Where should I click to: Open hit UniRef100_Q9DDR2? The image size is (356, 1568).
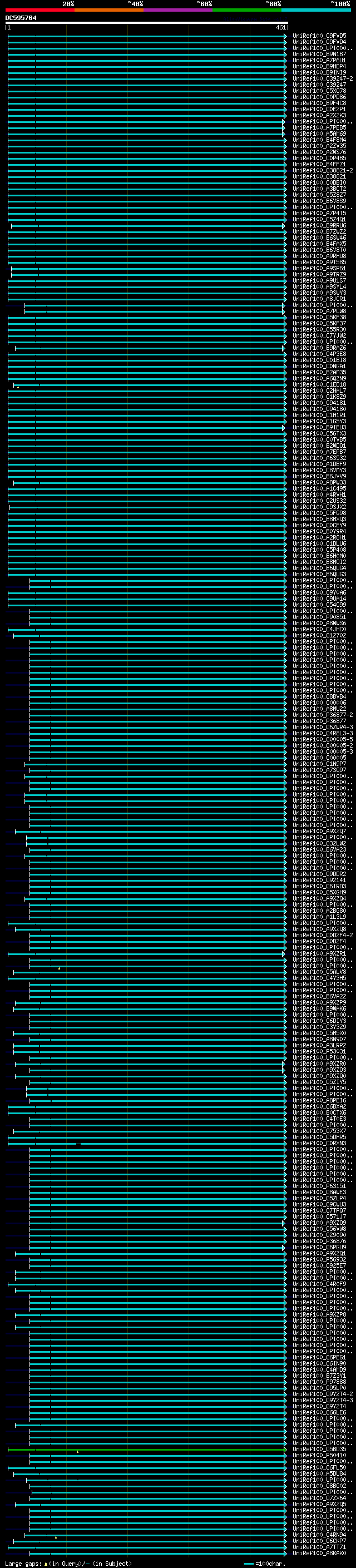pos(319,874)
